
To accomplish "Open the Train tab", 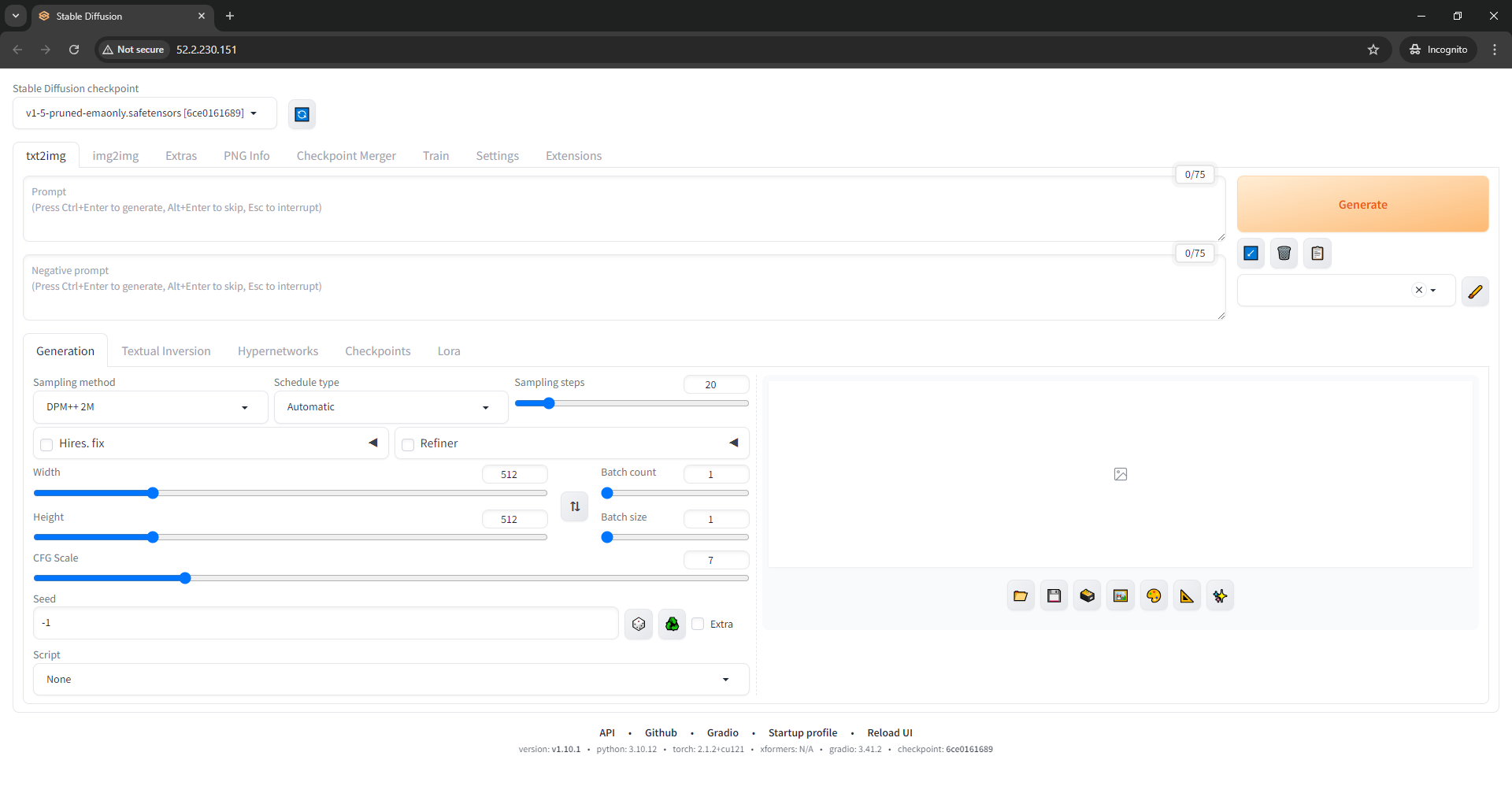I will pos(435,156).
